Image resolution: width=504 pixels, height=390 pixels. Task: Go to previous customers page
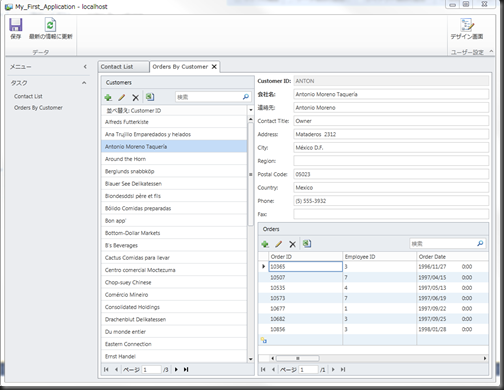tap(116, 369)
